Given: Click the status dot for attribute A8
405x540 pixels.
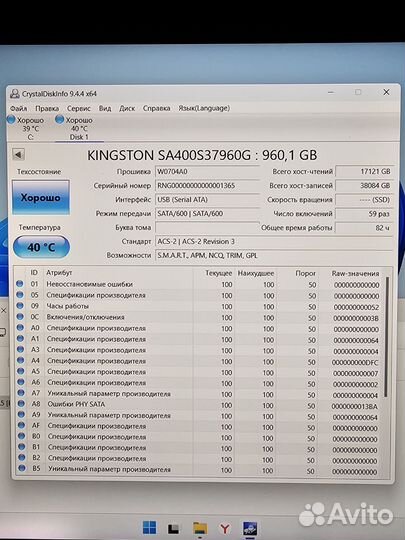Looking at the screenshot, I should (x=21, y=403).
